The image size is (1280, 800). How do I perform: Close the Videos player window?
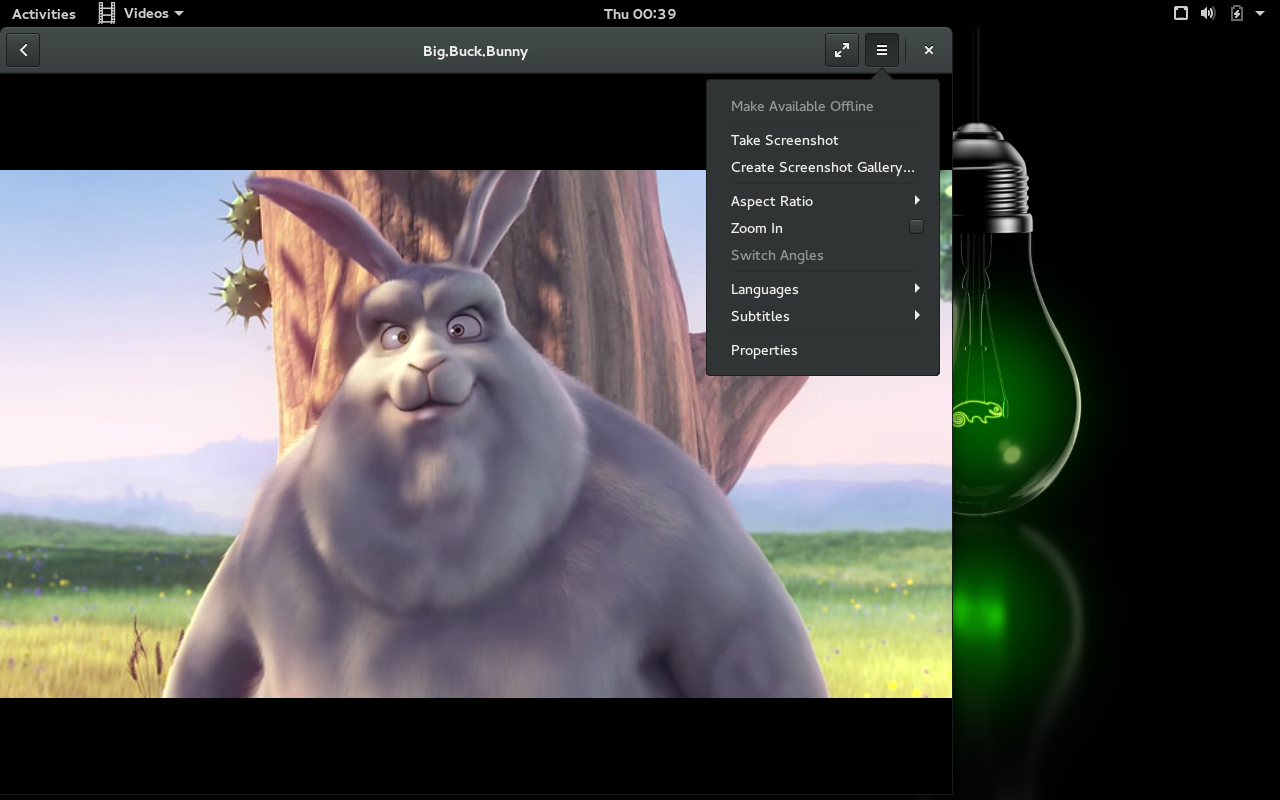(929, 50)
